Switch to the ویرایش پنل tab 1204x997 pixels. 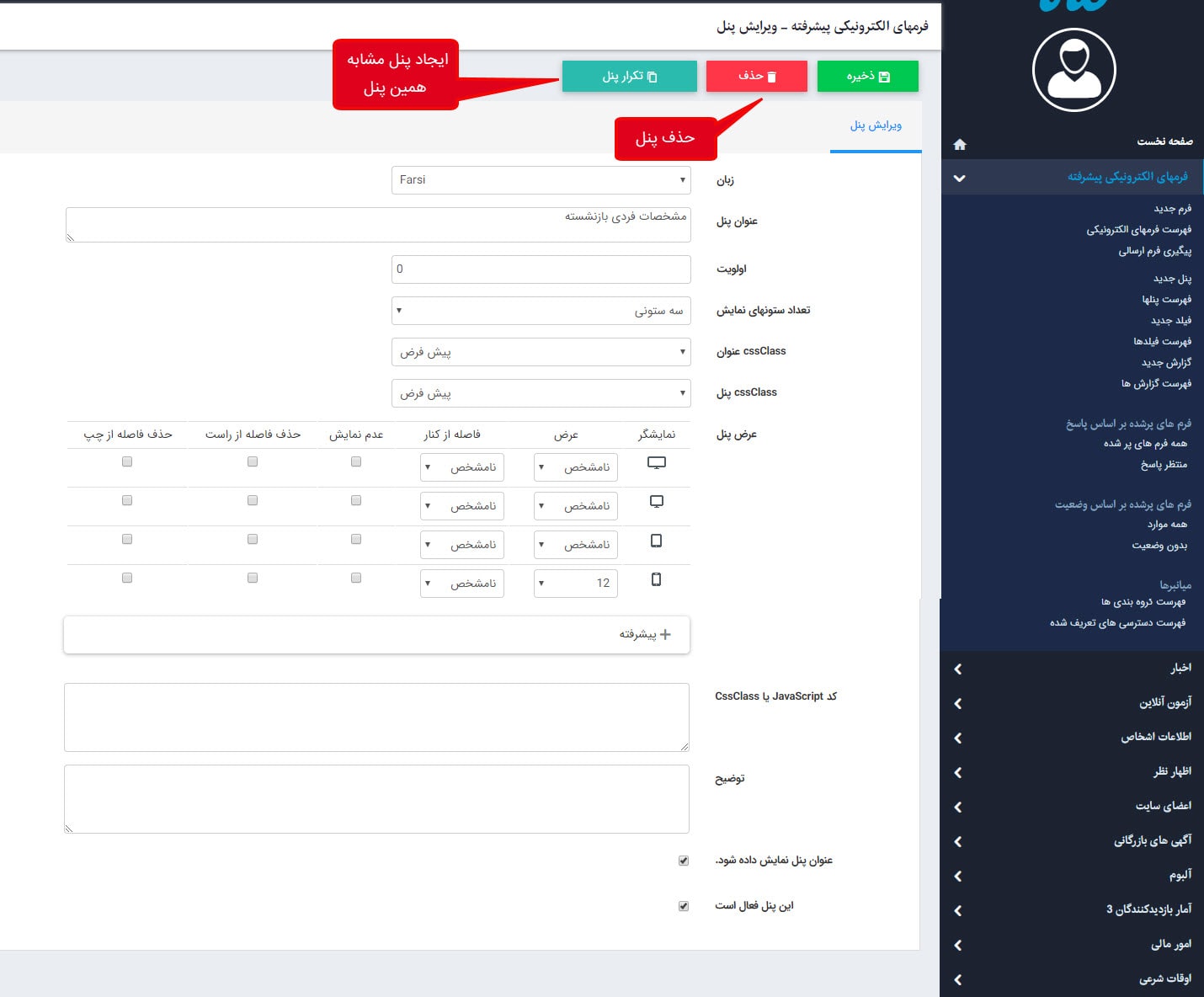click(875, 125)
